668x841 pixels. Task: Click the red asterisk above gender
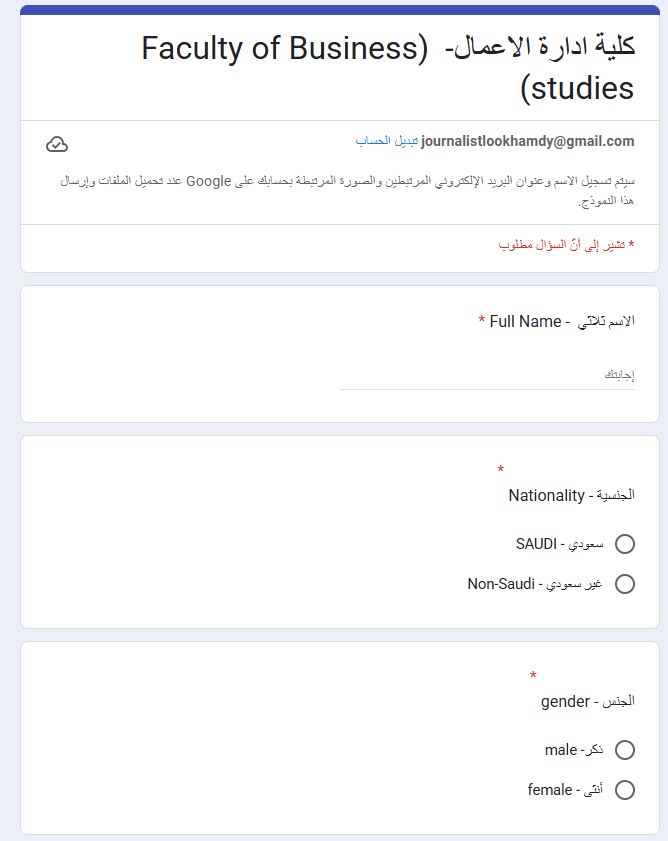533,676
